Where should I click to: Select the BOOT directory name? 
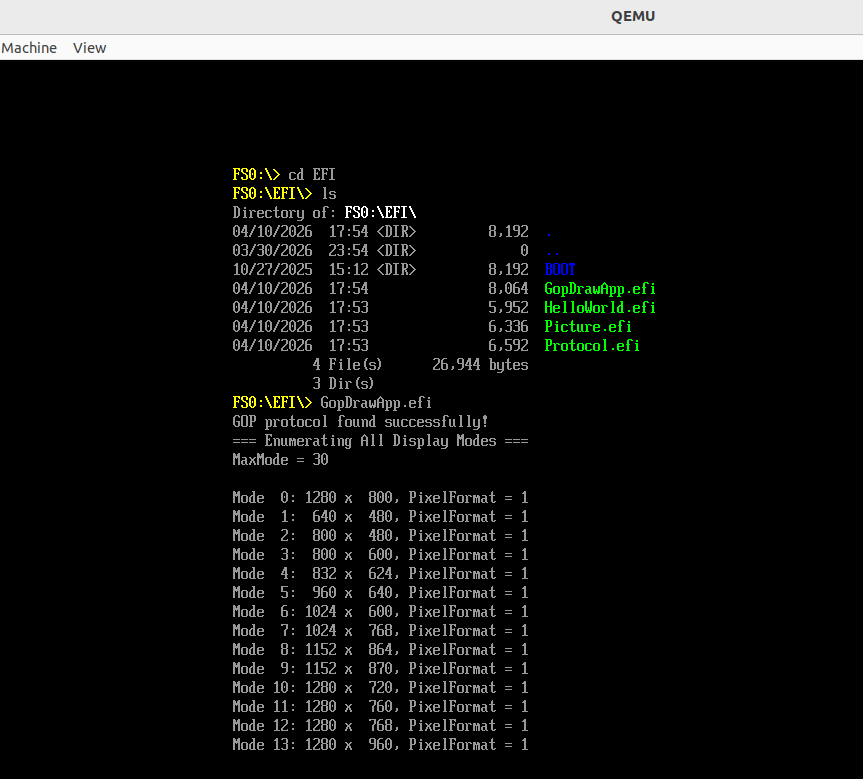pos(560,269)
